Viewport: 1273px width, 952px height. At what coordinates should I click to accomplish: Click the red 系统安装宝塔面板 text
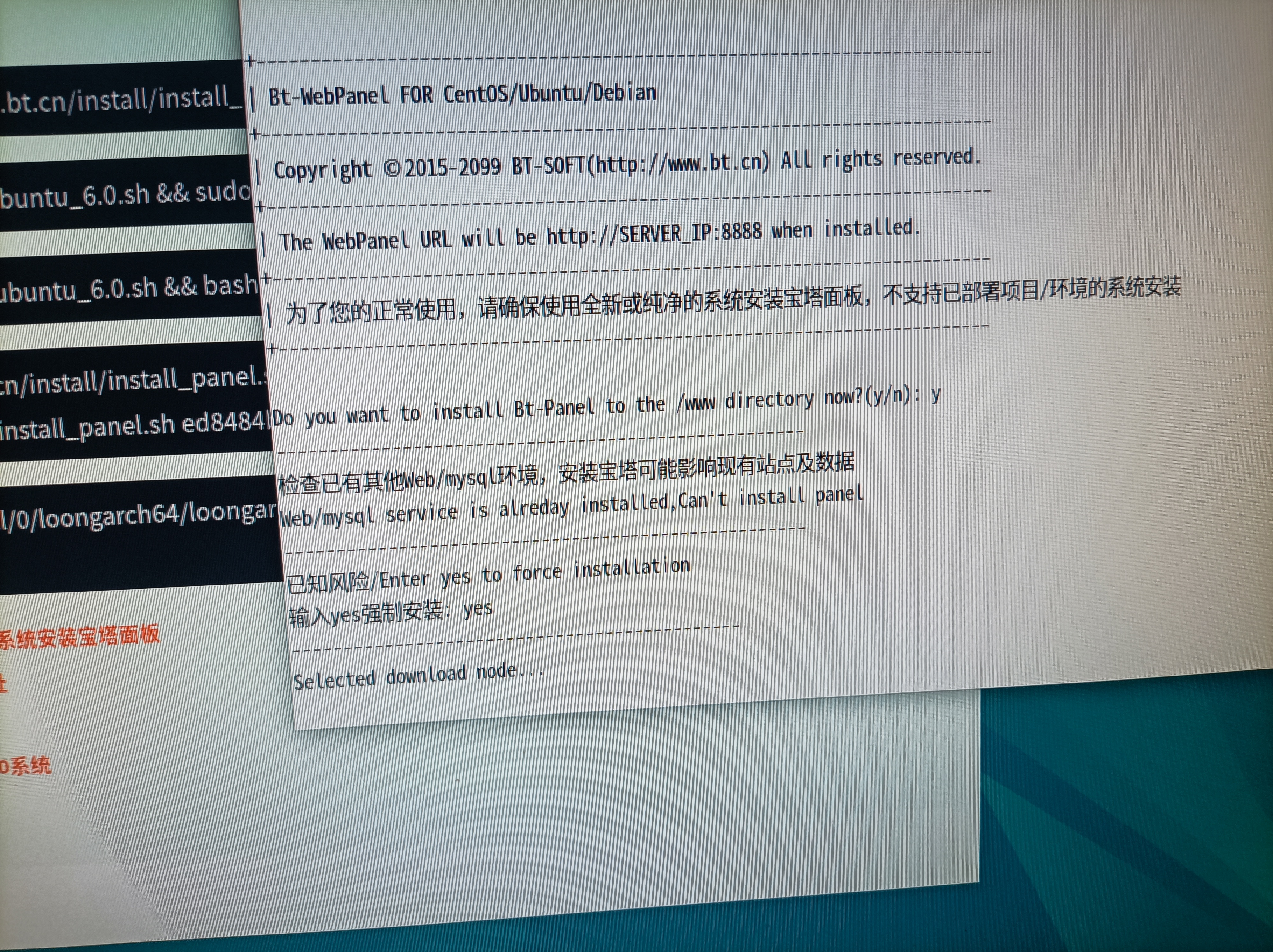(80, 636)
